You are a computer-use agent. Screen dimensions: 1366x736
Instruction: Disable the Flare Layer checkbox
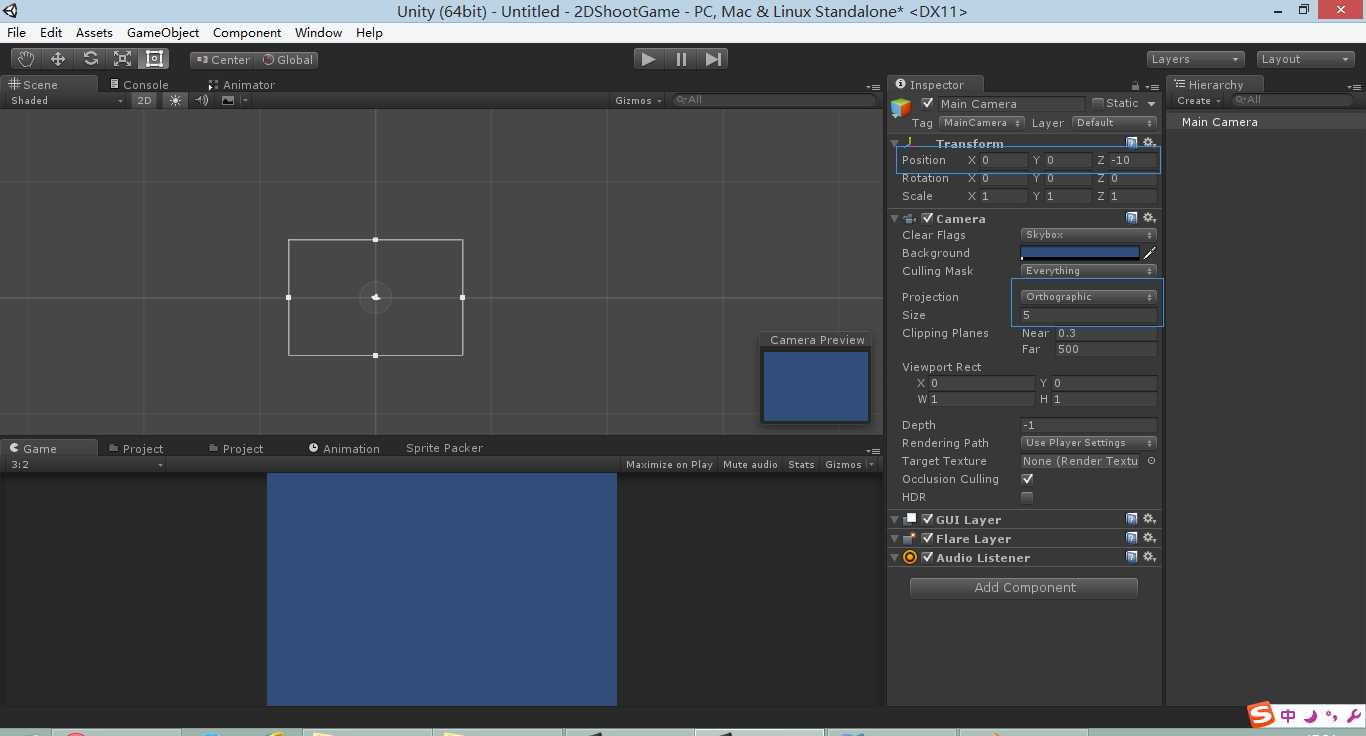(927, 538)
